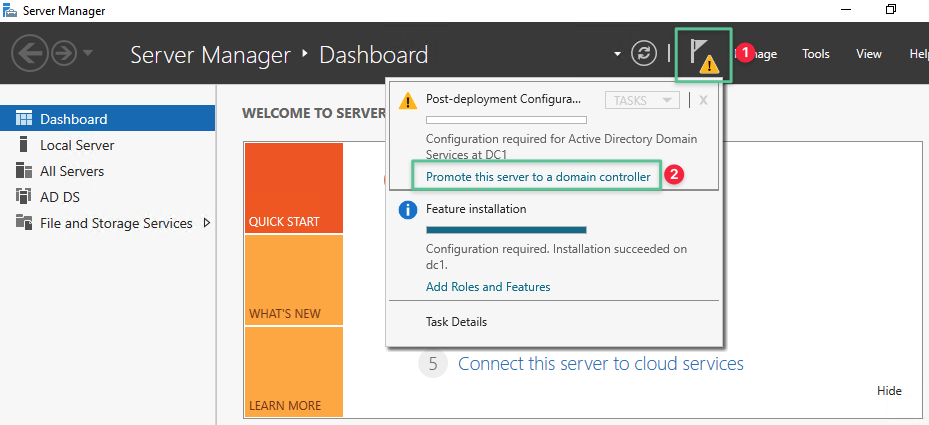Expand File and Storage Services arrow
The height and width of the screenshot is (425, 929).
coord(207,223)
